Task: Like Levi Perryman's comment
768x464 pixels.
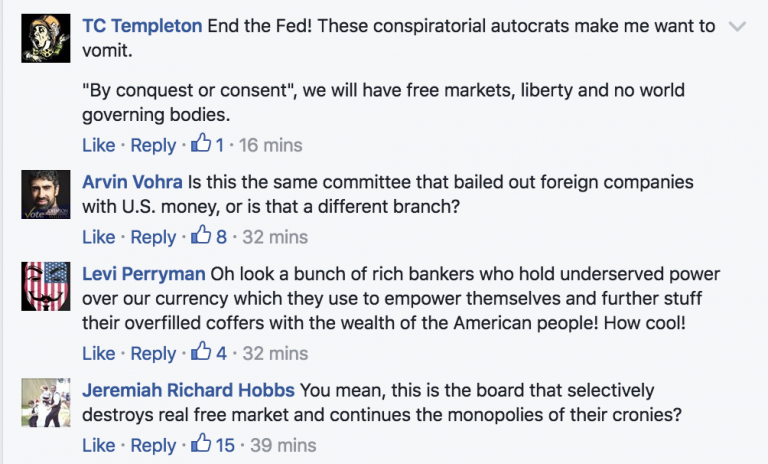Action: [x=98, y=353]
